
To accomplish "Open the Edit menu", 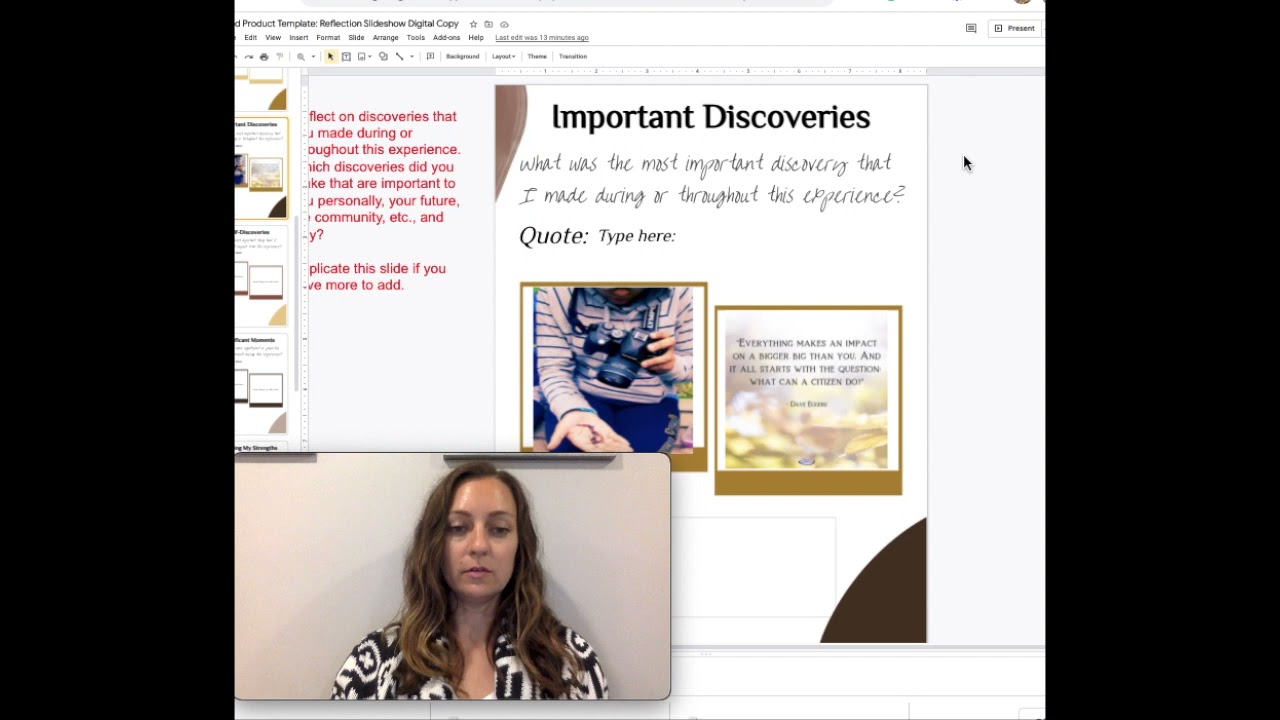I will [x=251, y=38].
